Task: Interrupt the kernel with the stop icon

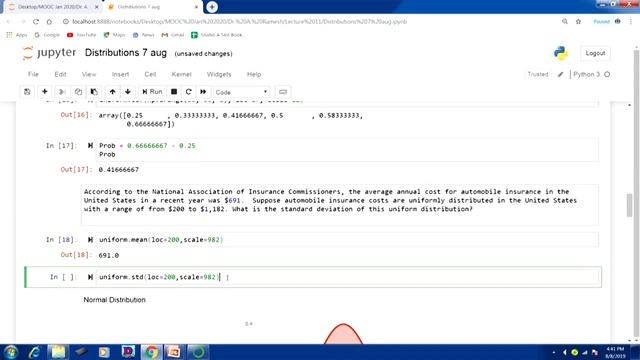Action: 174,92
